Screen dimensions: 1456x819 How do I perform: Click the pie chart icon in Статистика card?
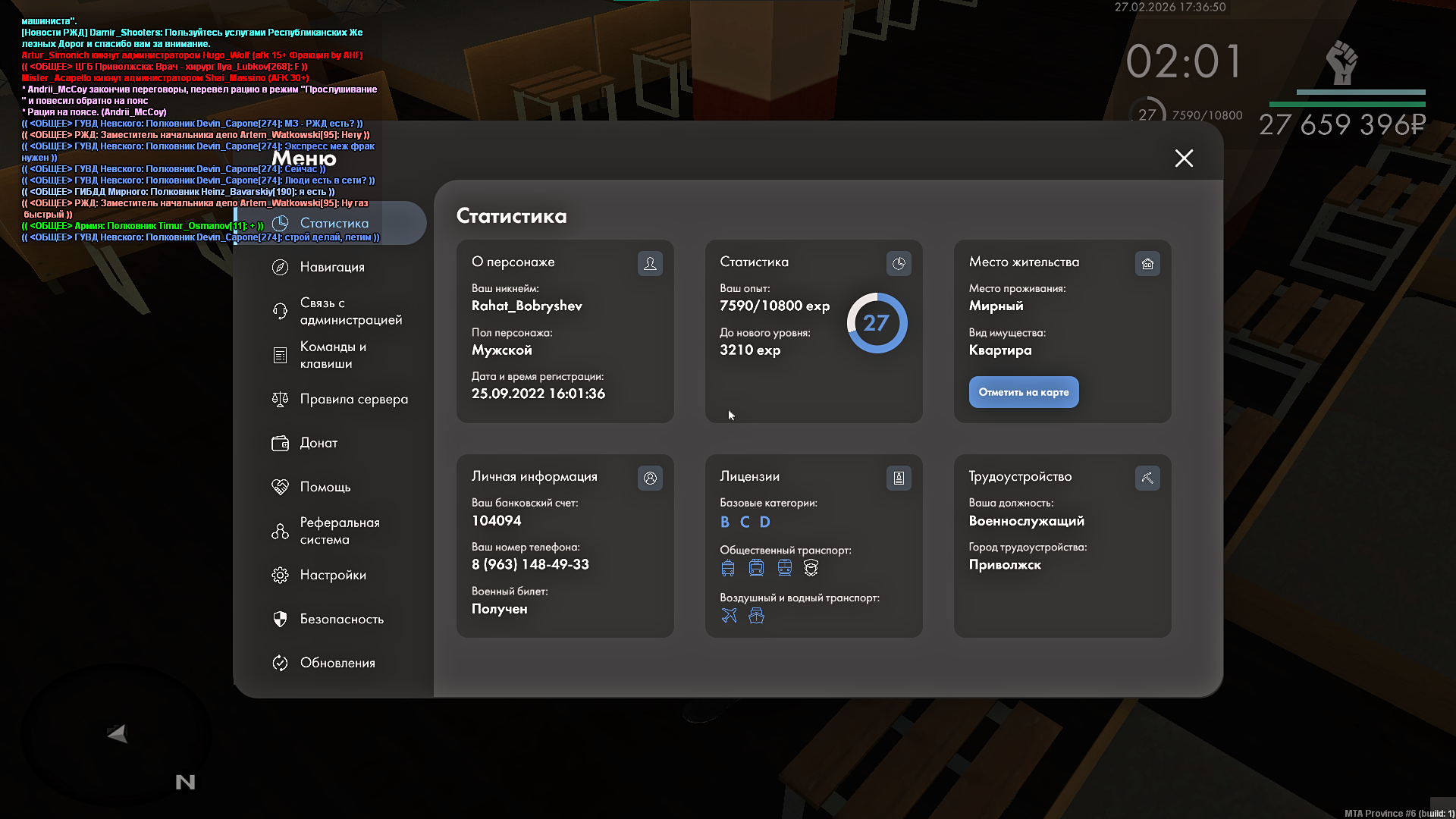pos(899,263)
